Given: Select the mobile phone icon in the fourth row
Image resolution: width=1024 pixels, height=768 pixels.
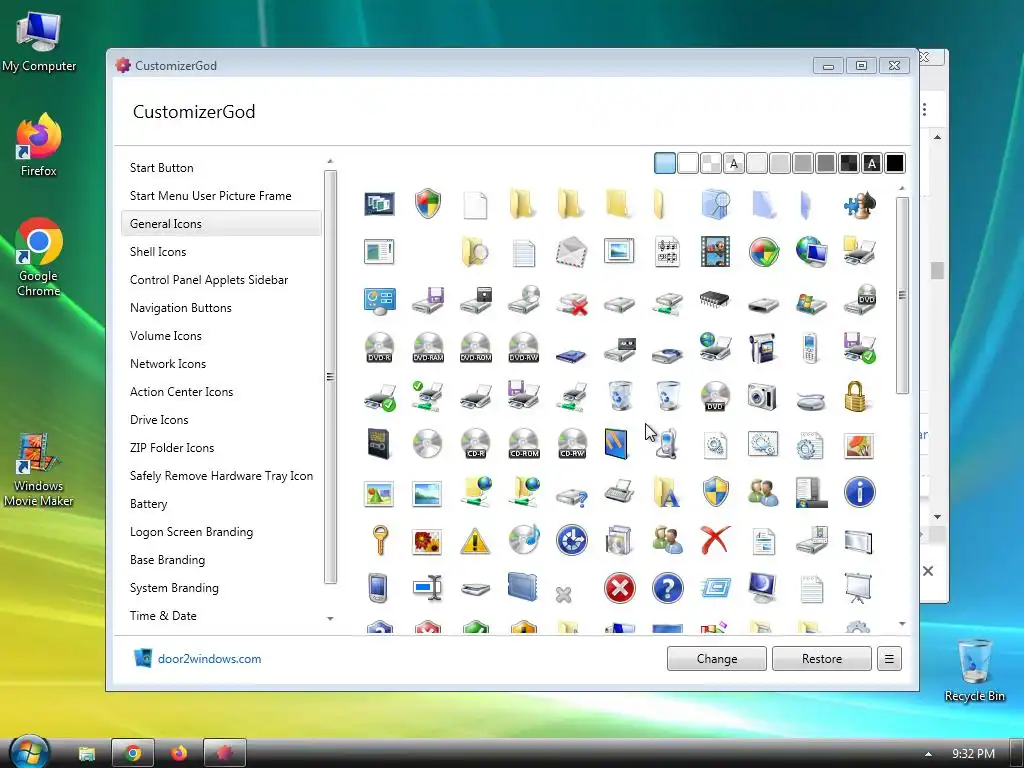Looking at the screenshot, I should click(x=810, y=348).
